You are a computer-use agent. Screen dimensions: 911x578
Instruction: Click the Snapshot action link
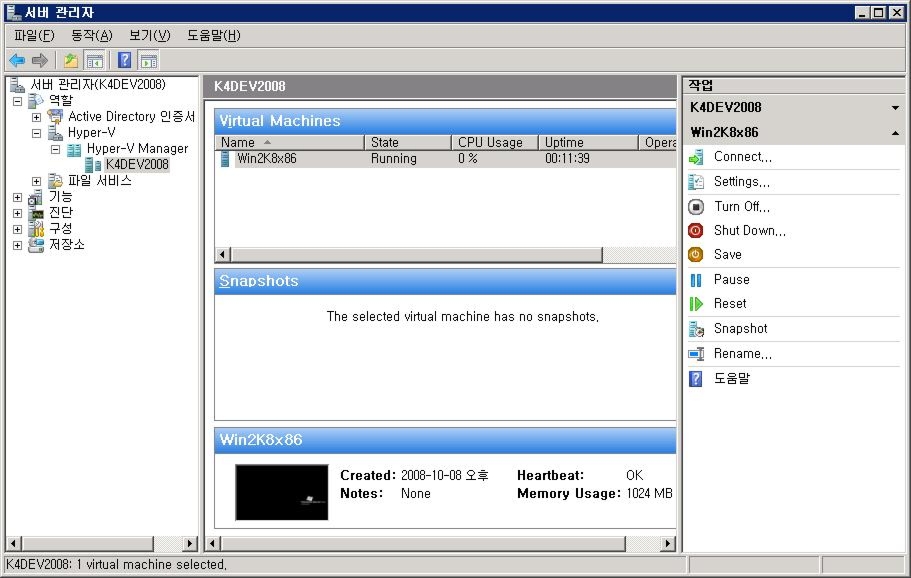740,329
